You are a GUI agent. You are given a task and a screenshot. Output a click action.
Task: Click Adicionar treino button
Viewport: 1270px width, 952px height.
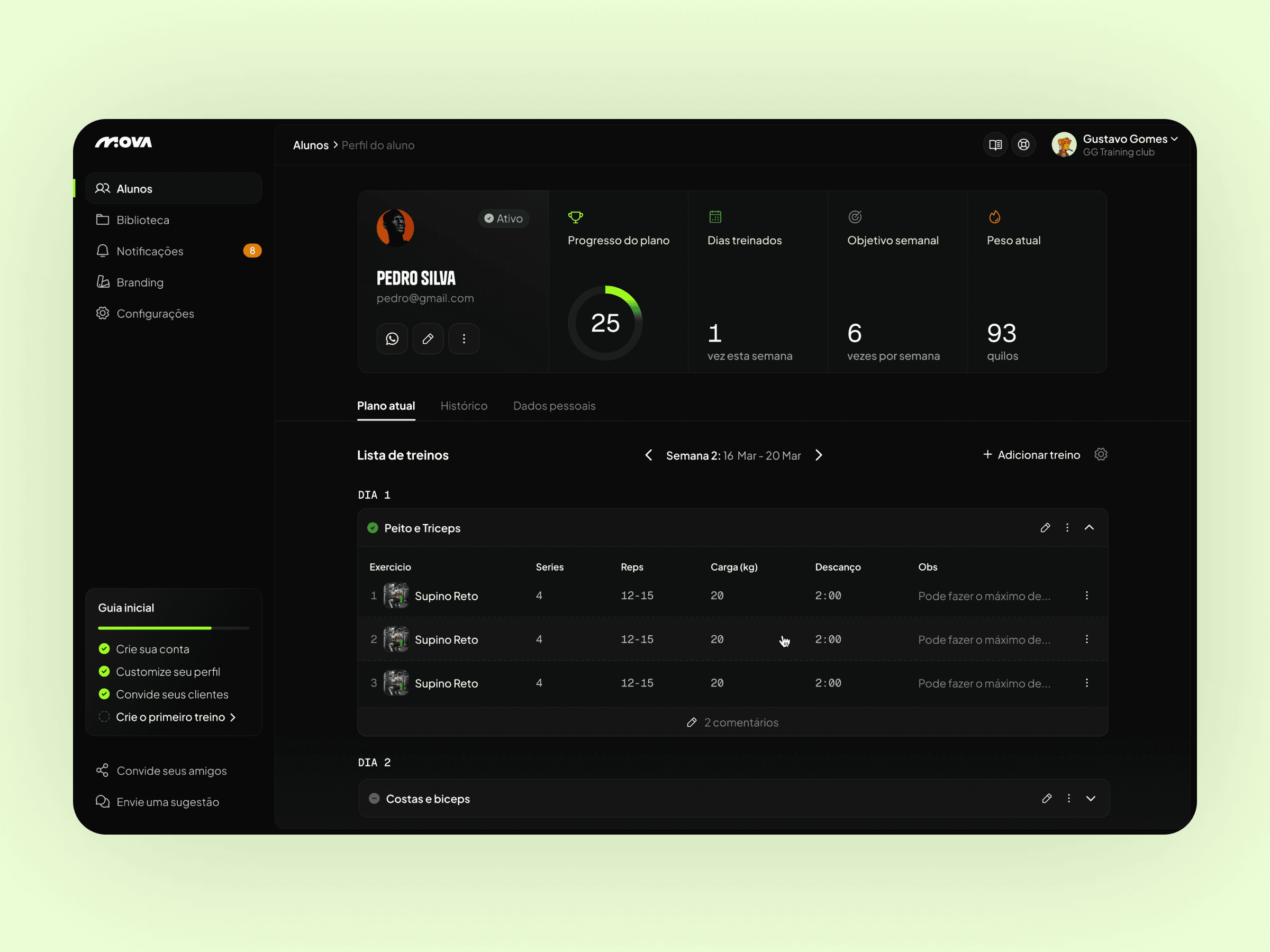tap(1032, 454)
